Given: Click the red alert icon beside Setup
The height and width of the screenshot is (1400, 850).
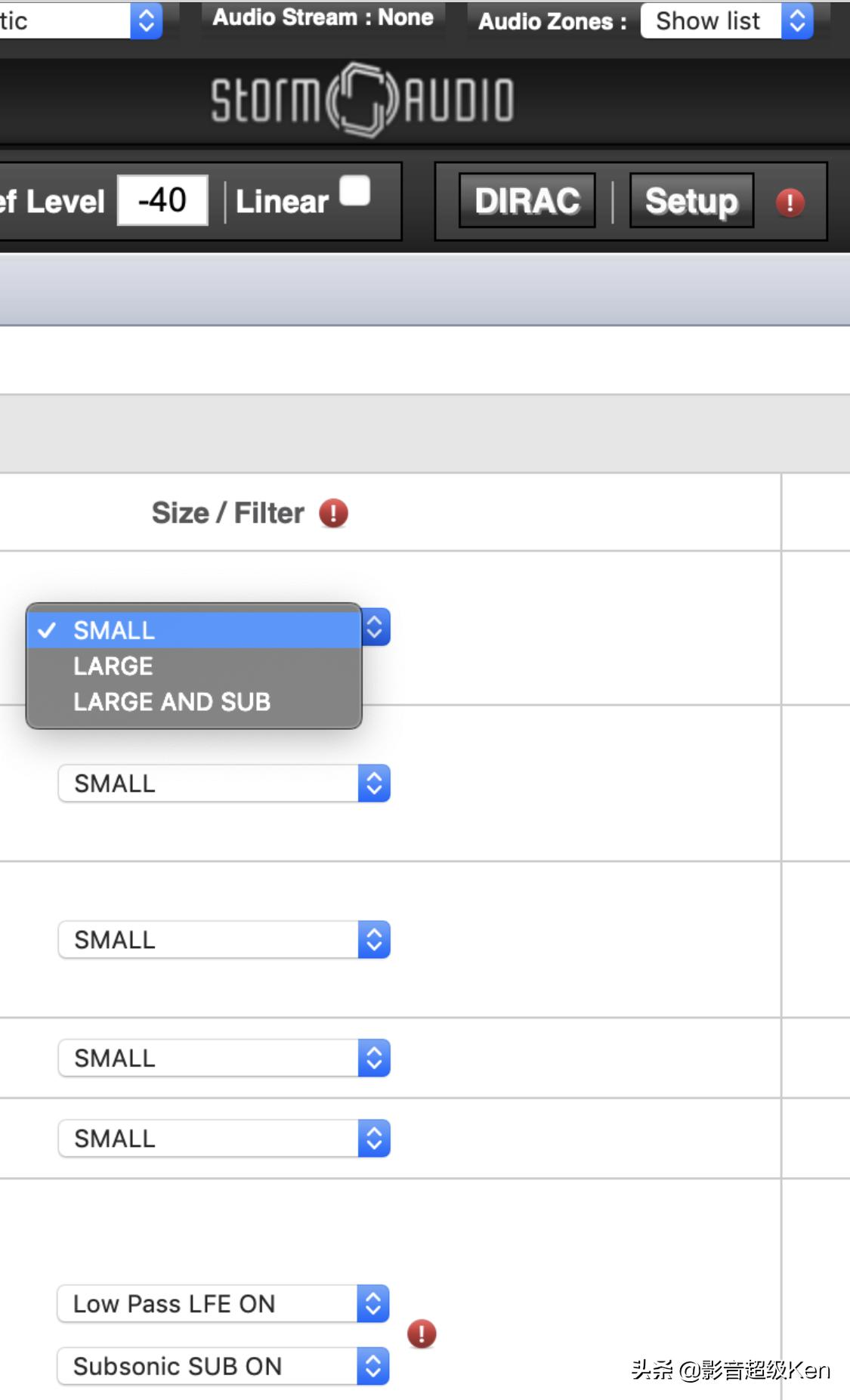Looking at the screenshot, I should [x=790, y=202].
